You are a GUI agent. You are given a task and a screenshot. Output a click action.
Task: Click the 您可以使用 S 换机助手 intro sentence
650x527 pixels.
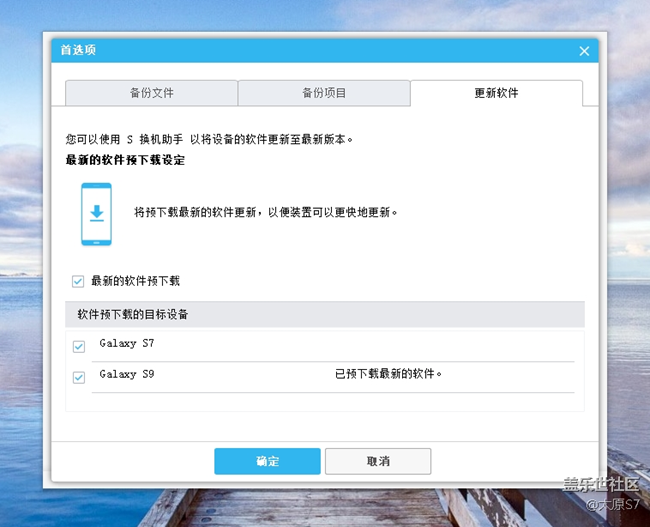(x=209, y=139)
